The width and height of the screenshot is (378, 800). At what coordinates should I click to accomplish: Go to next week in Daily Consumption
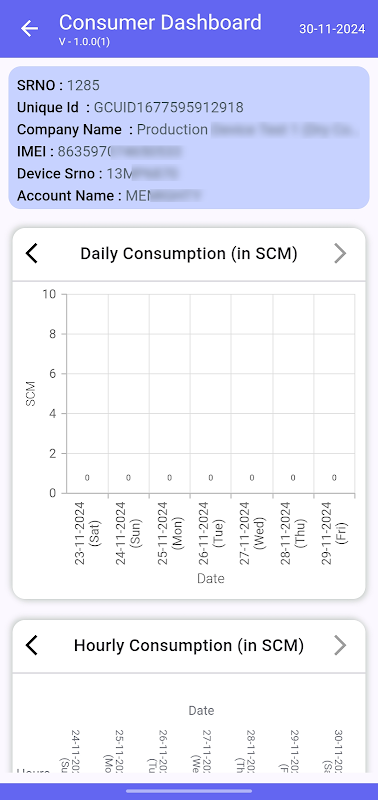(x=340, y=253)
